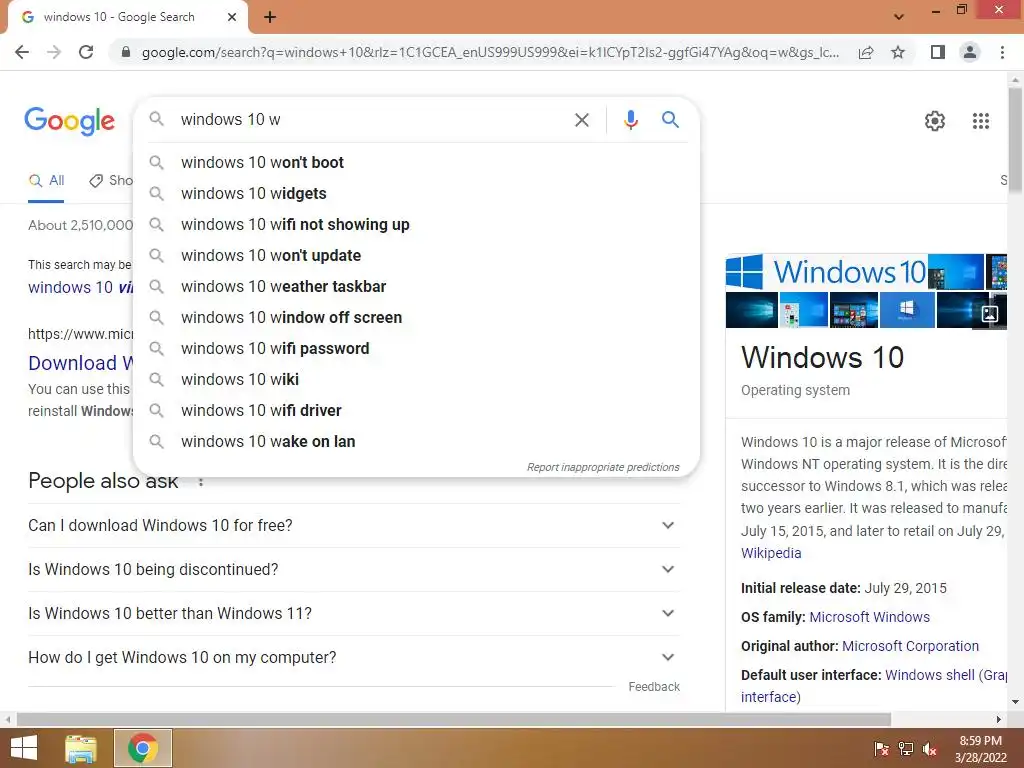Click the horizontal page scrollbar
Screen dimensions: 1024x768
tap(454, 719)
